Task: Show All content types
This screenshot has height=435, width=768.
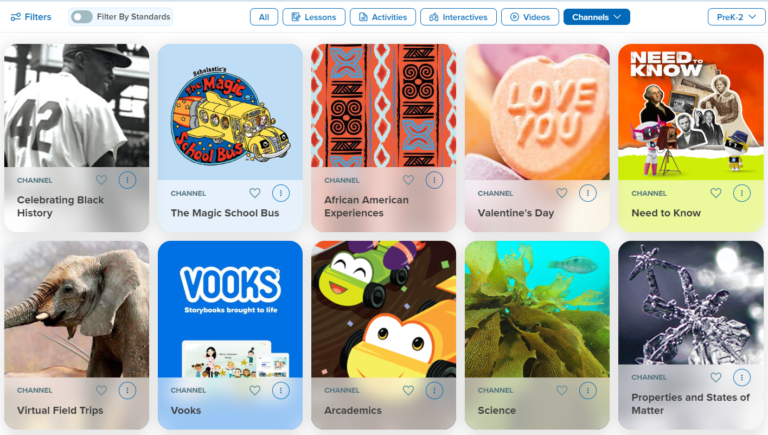Action: coord(264,17)
